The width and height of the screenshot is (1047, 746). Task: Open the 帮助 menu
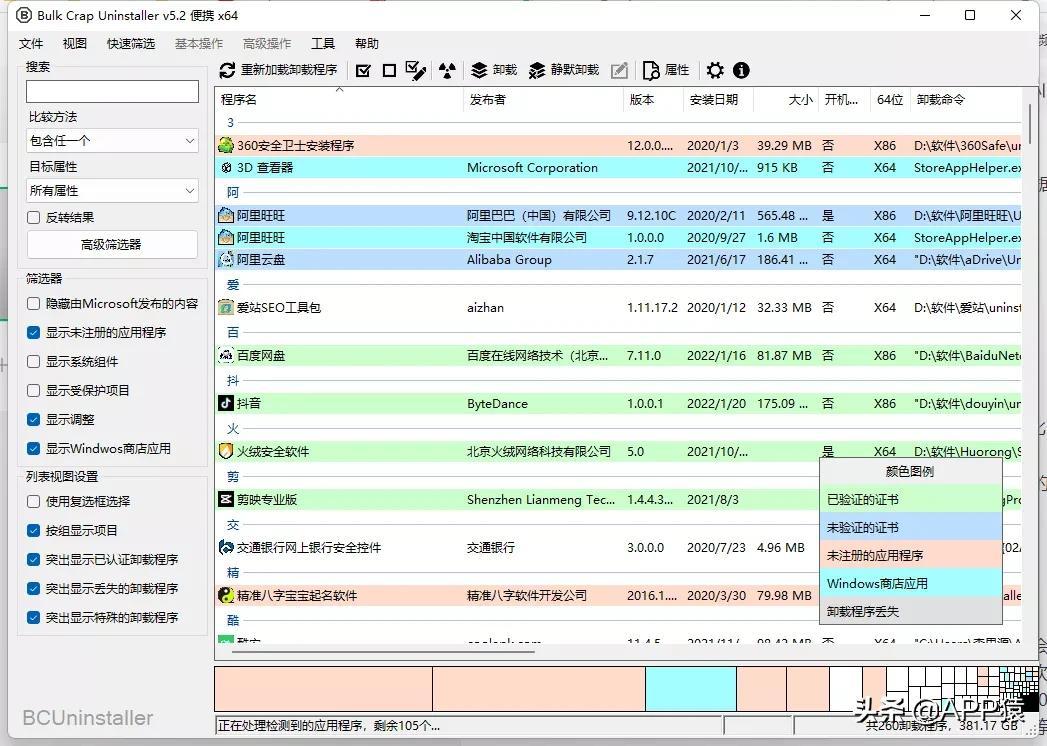click(x=367, y=43)
